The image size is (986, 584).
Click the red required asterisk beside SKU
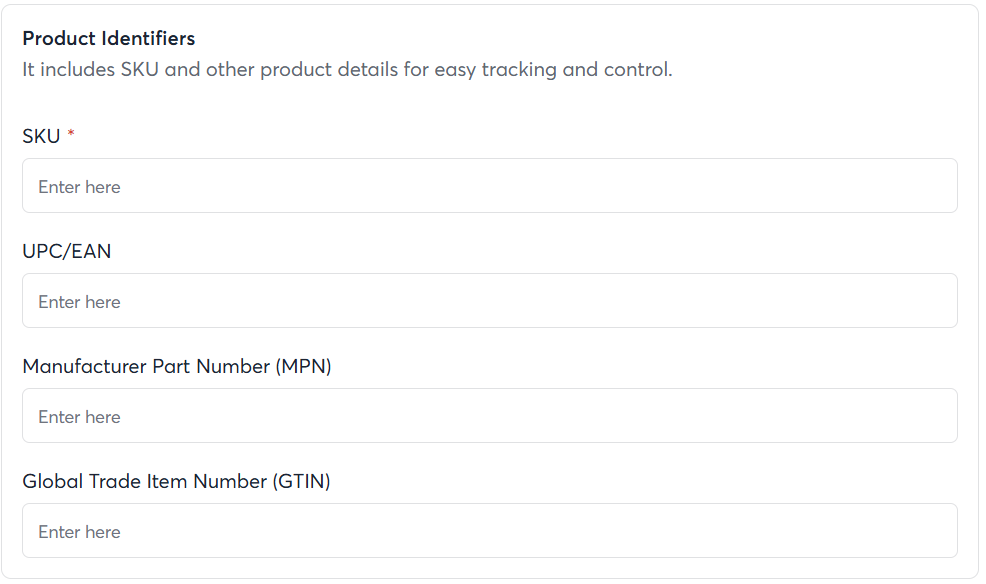(71, 135)
